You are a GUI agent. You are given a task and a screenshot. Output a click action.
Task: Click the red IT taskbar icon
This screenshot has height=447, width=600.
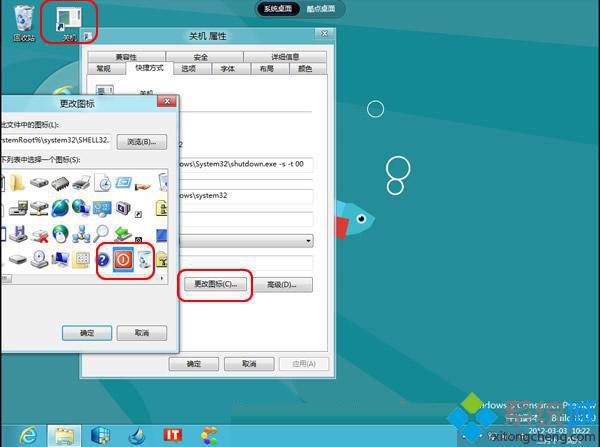173,435
